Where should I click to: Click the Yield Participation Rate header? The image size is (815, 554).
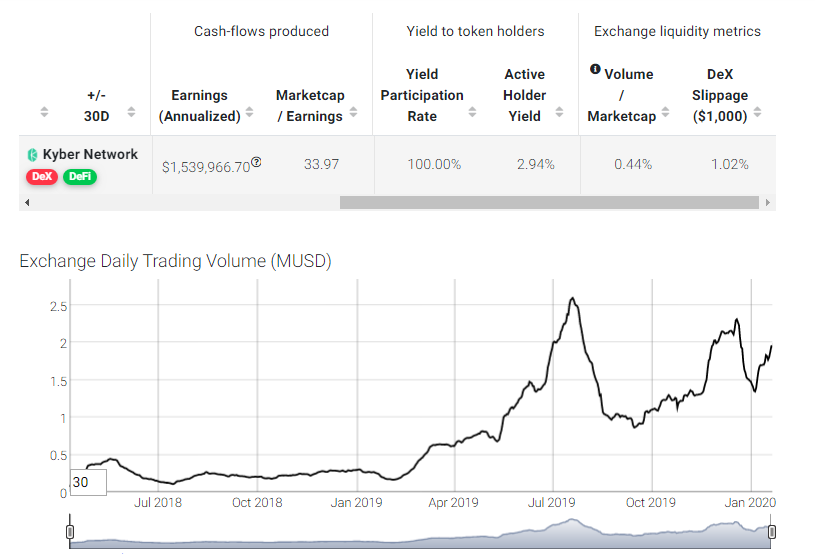422,95
